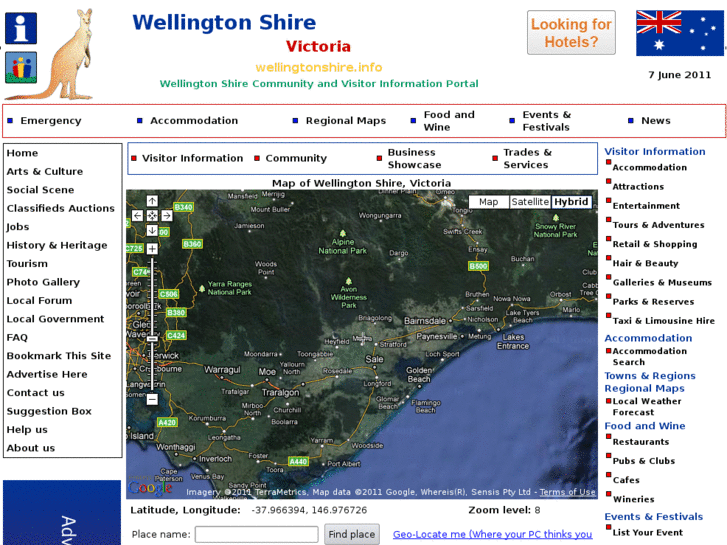Switch map view to Map
This screenshot has height=545, width=727.
(489, 202)
